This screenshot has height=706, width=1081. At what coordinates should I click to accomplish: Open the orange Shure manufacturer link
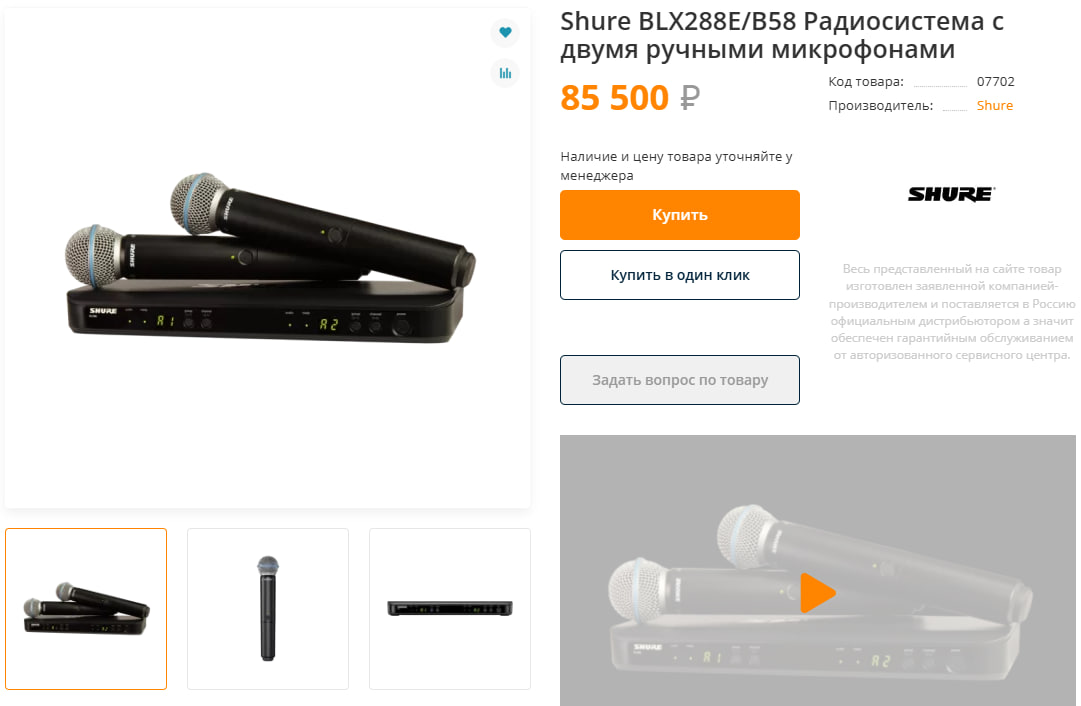995,105
